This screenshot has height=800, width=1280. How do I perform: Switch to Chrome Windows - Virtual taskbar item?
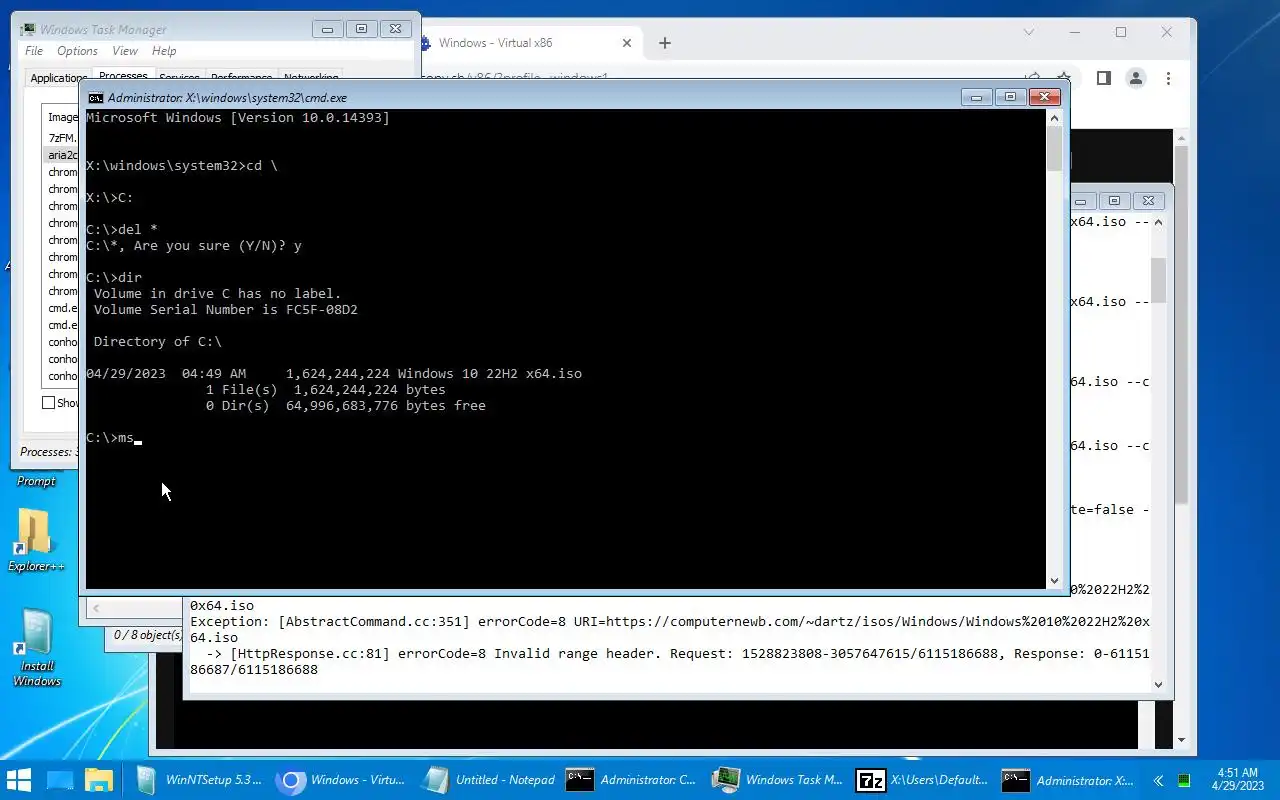(x=344, y=780)
